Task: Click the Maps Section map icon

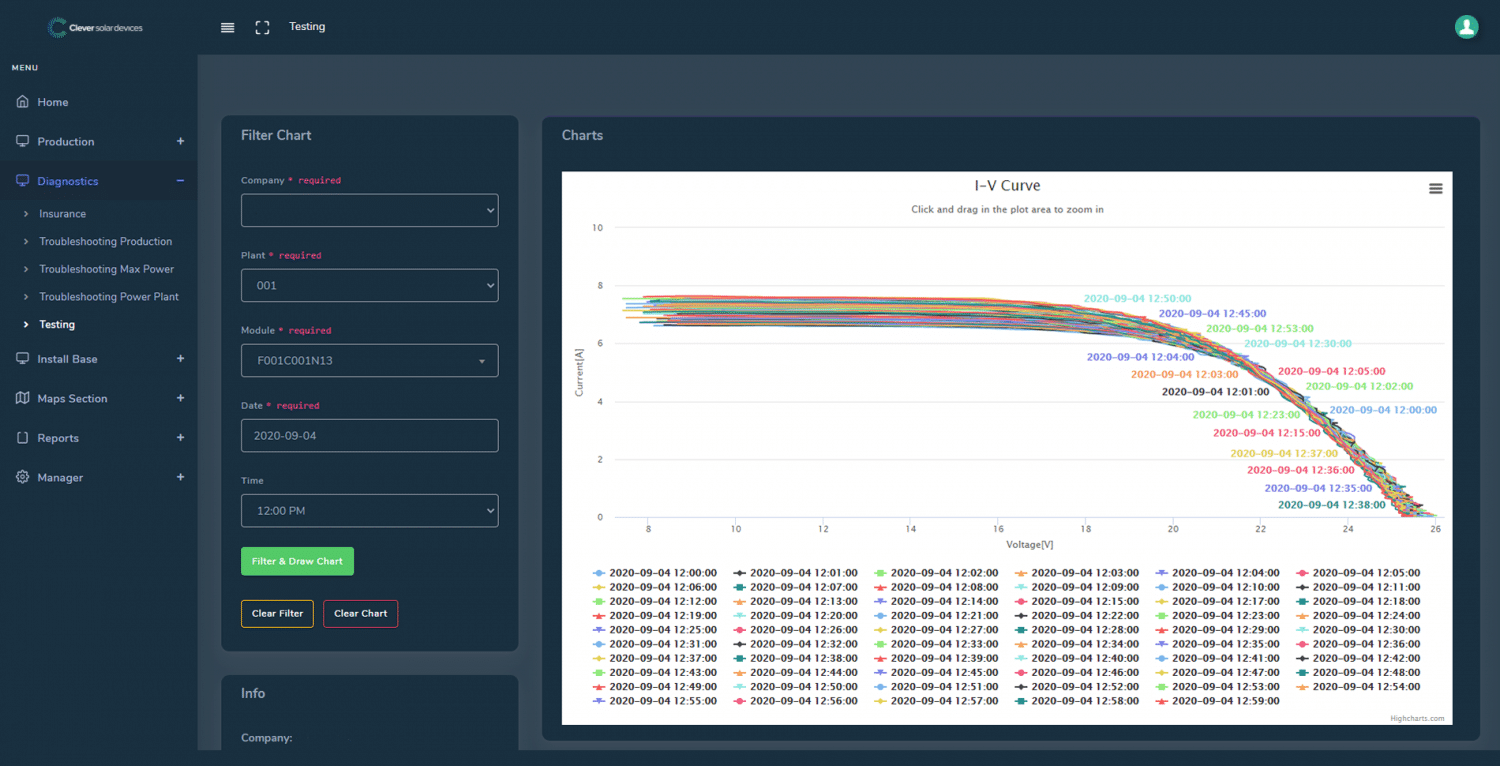Action: (x=23, y=398)
